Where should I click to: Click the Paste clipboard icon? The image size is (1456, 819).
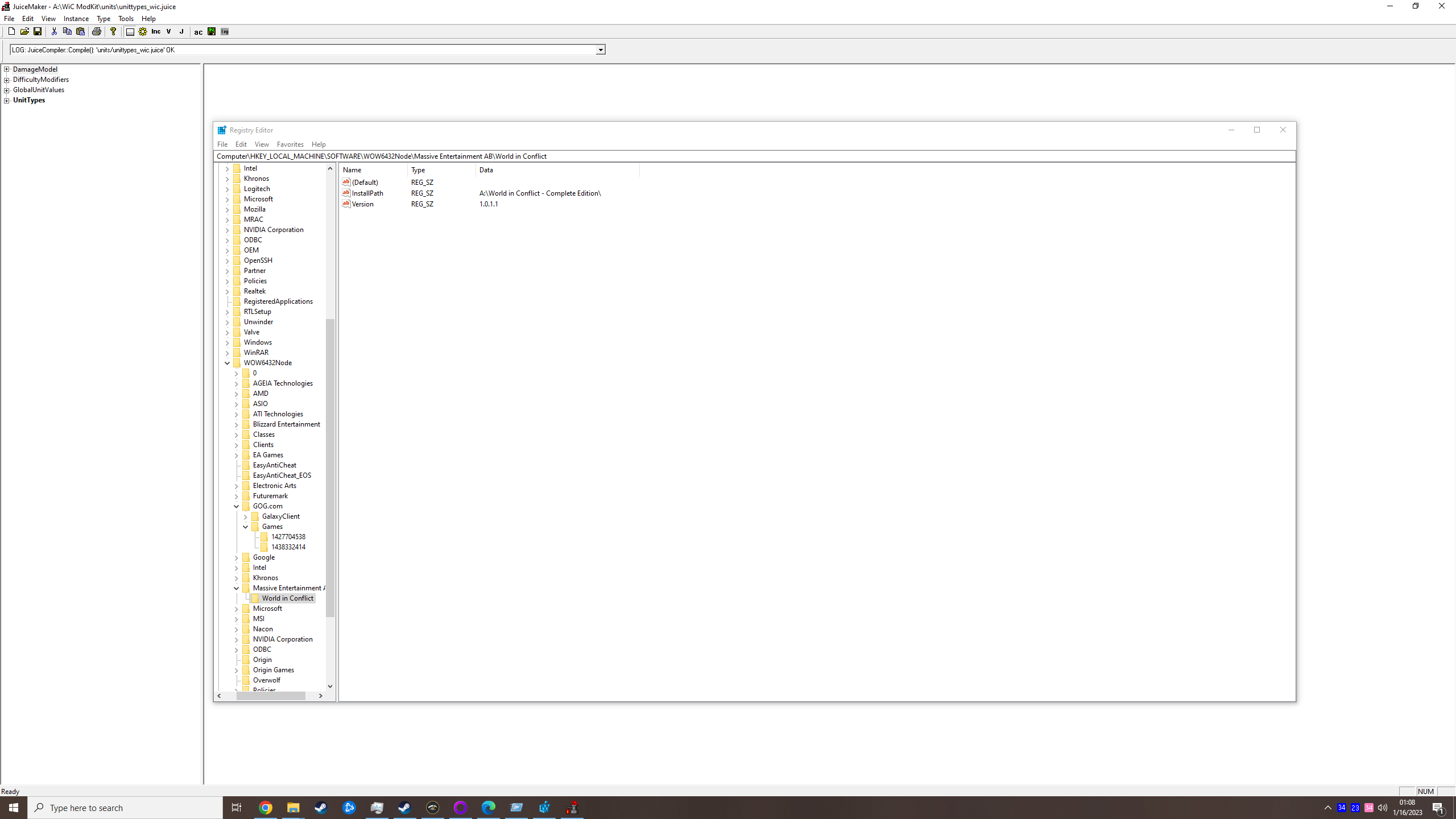(x=80, y=31)
